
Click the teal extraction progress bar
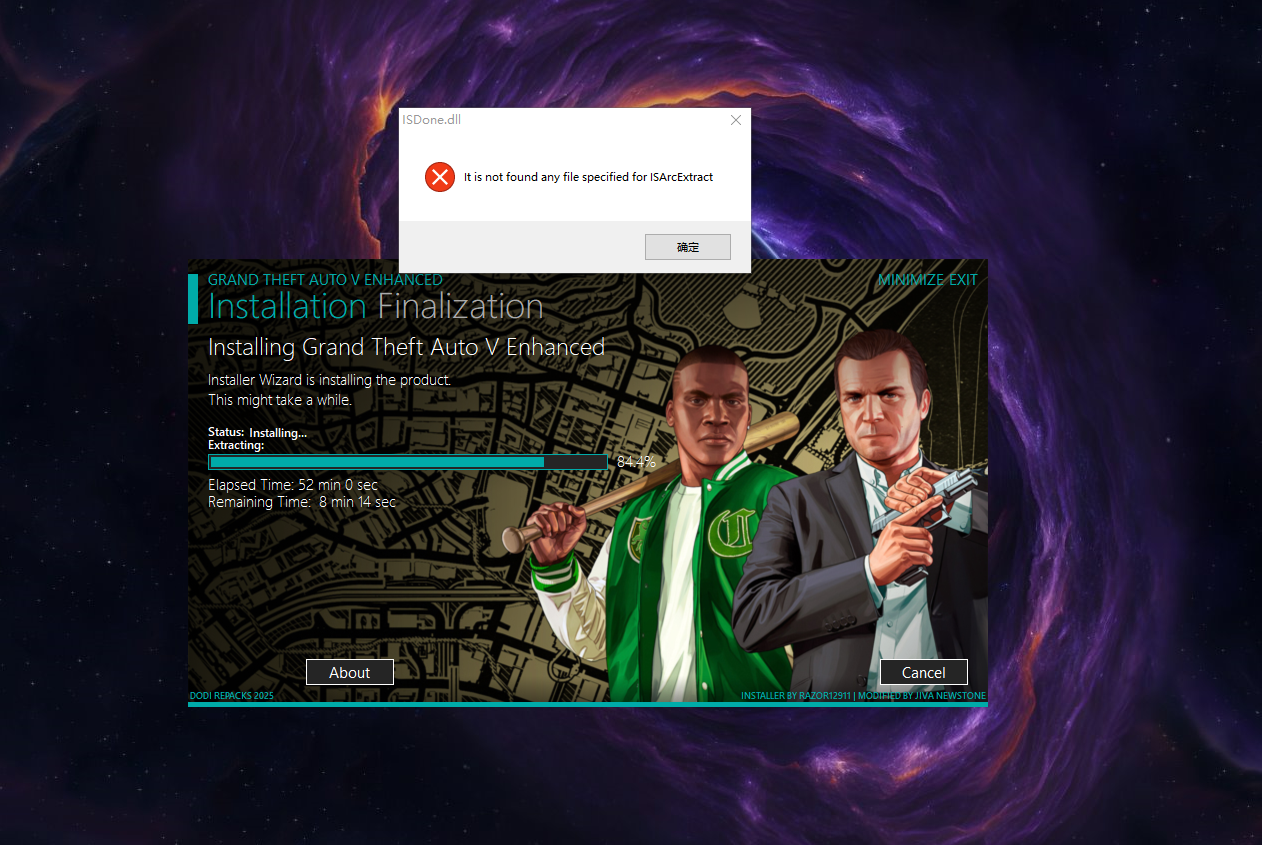(407, 462)
